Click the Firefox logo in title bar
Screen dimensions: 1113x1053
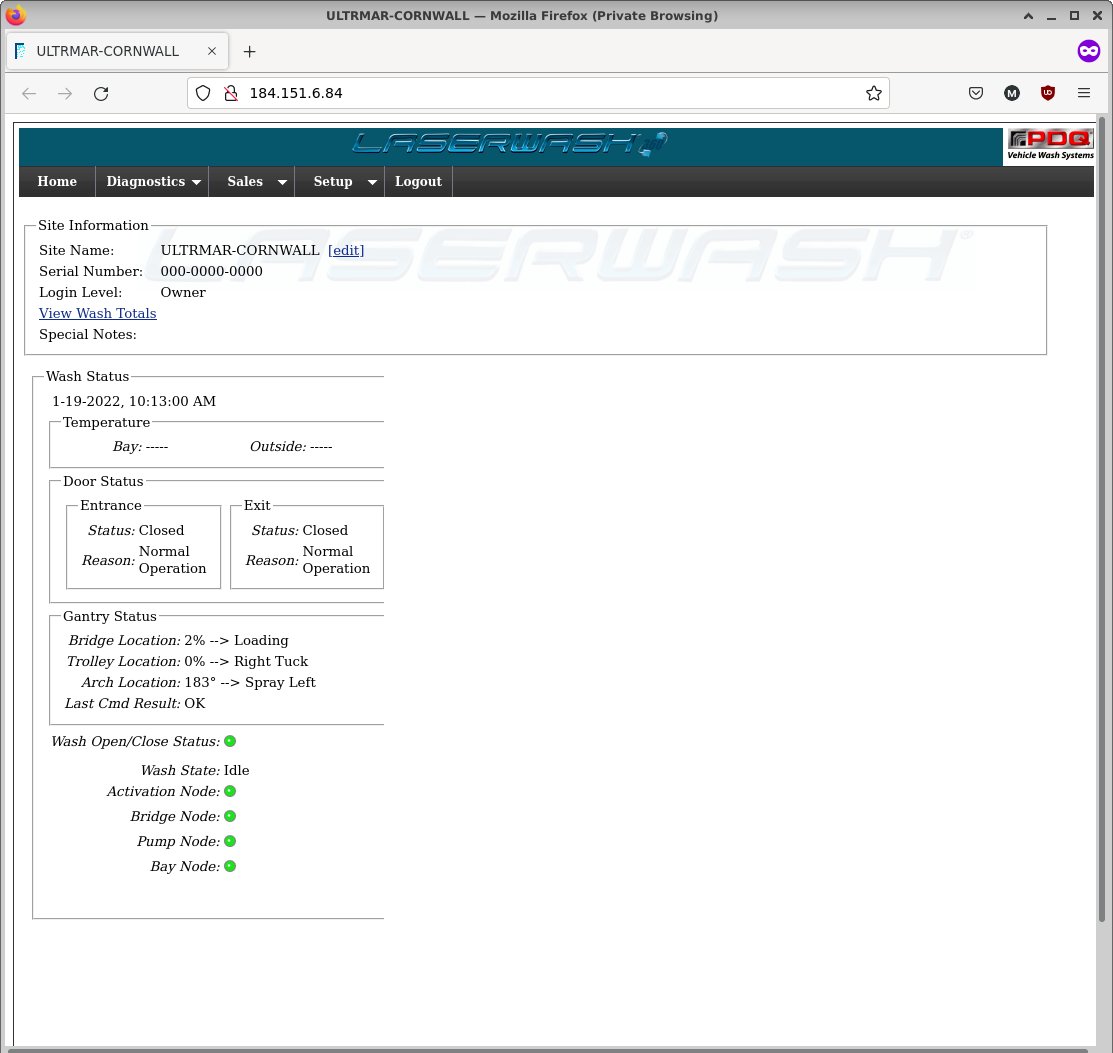pyautogui.click(x=16, y=15)
